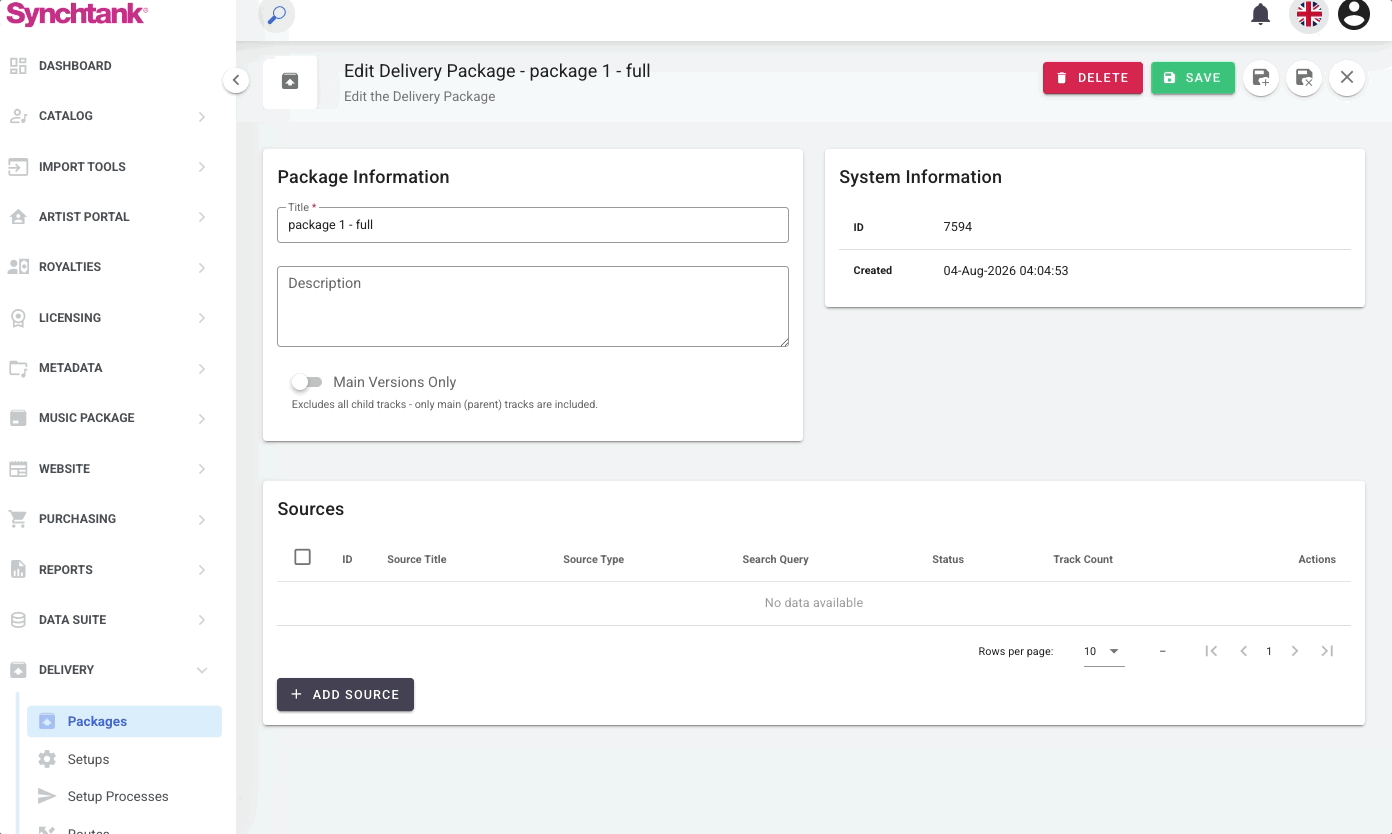This screenshot has height=834, width=1392.
Task: Click the red Delete button
Action: click(x=1093, y=78)
